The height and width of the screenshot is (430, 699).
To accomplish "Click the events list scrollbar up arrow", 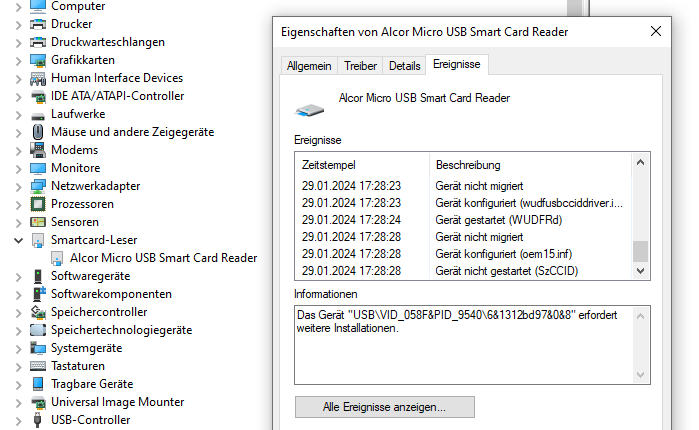I will click(x=641, y=162).
